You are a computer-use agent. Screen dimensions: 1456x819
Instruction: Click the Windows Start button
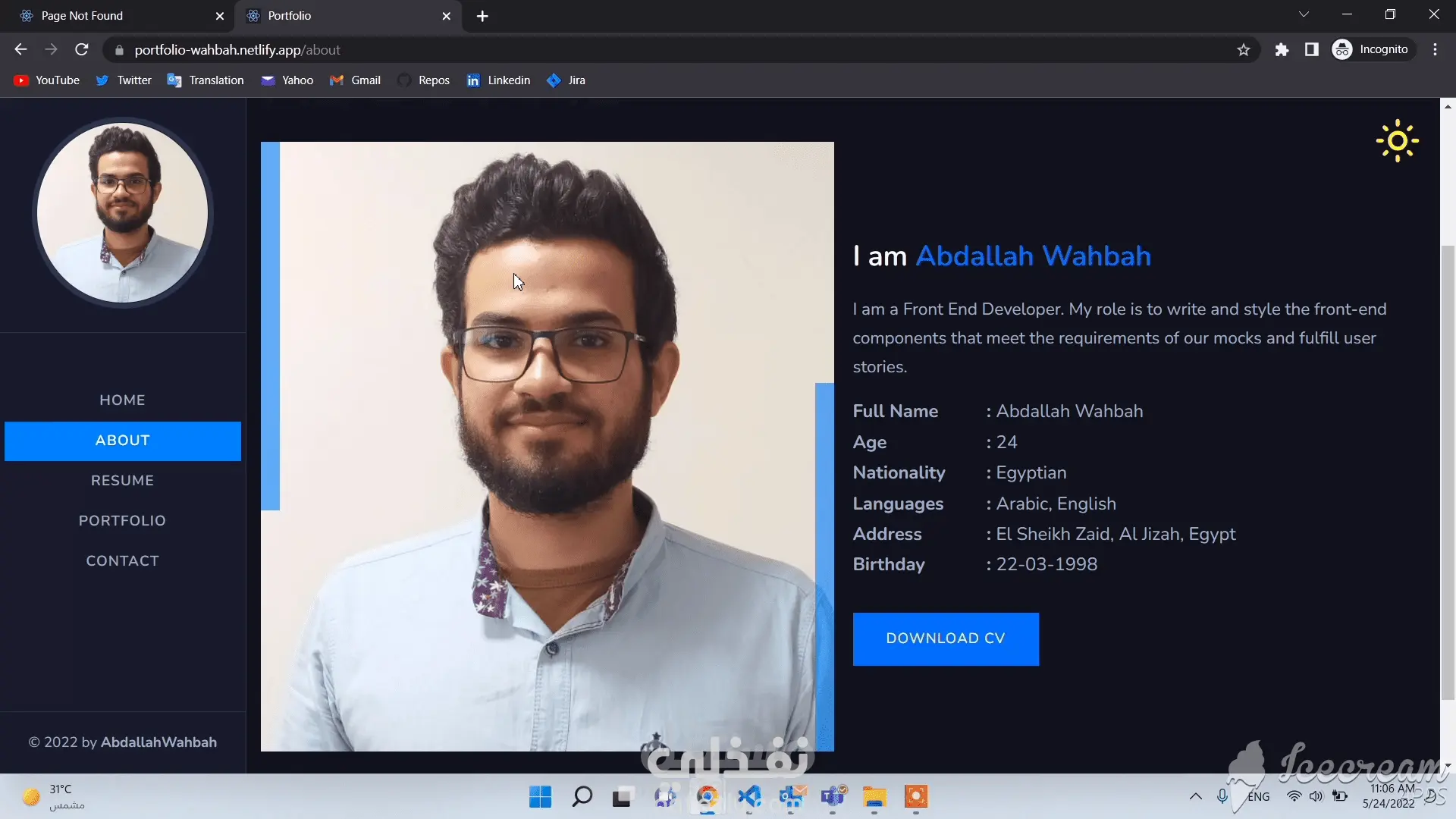point(540,796)
